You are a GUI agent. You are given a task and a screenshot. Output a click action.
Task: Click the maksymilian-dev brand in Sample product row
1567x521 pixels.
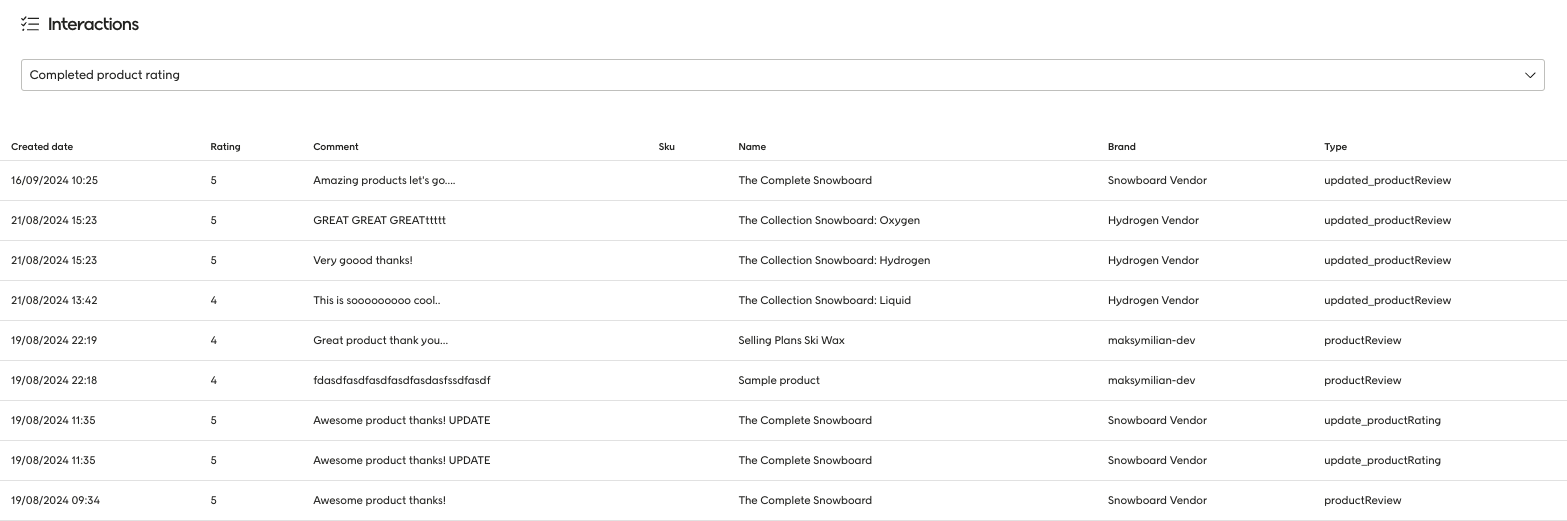click(x=1151, y=381)
